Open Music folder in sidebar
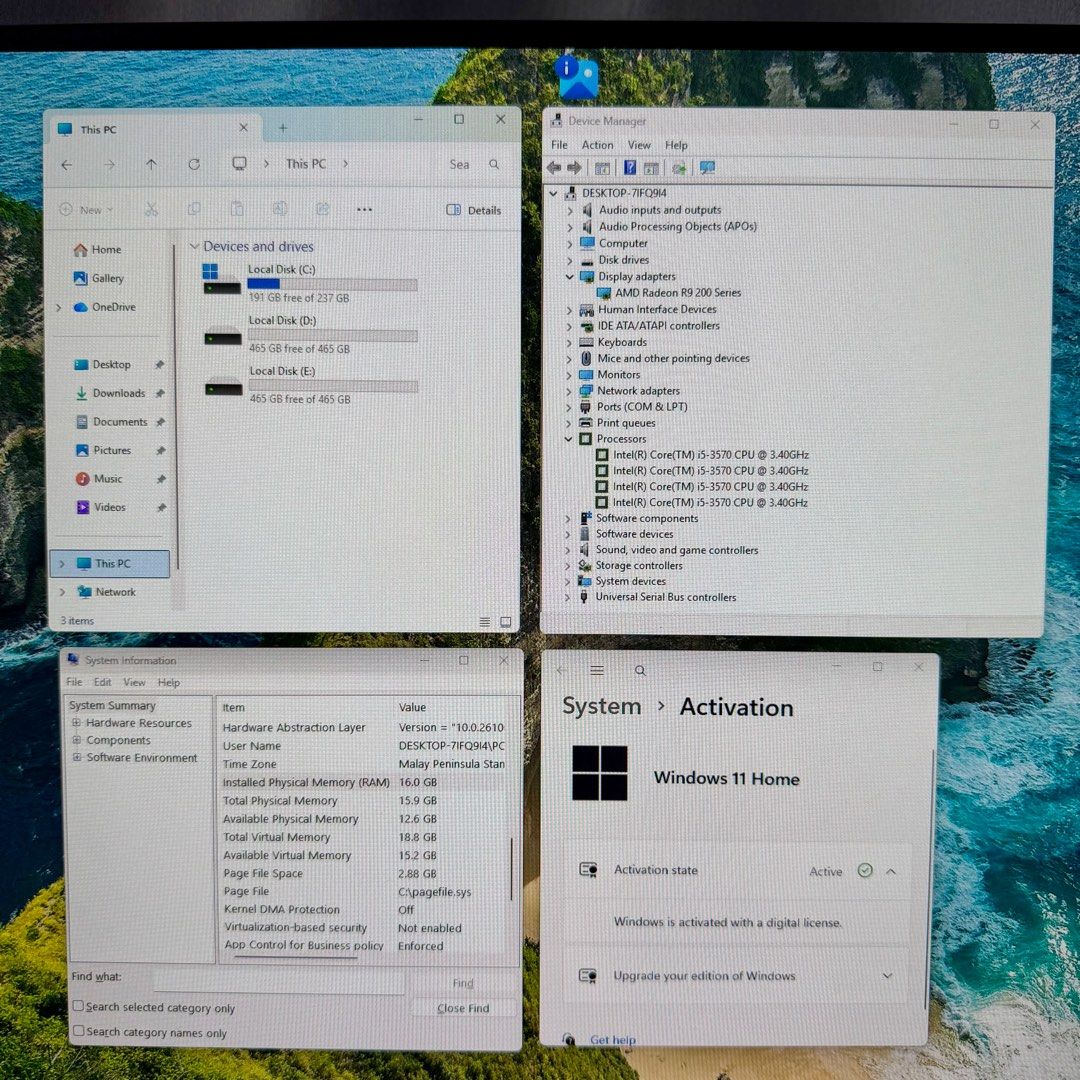This screenshot has width=1080, height=1080. click(99, 479)
